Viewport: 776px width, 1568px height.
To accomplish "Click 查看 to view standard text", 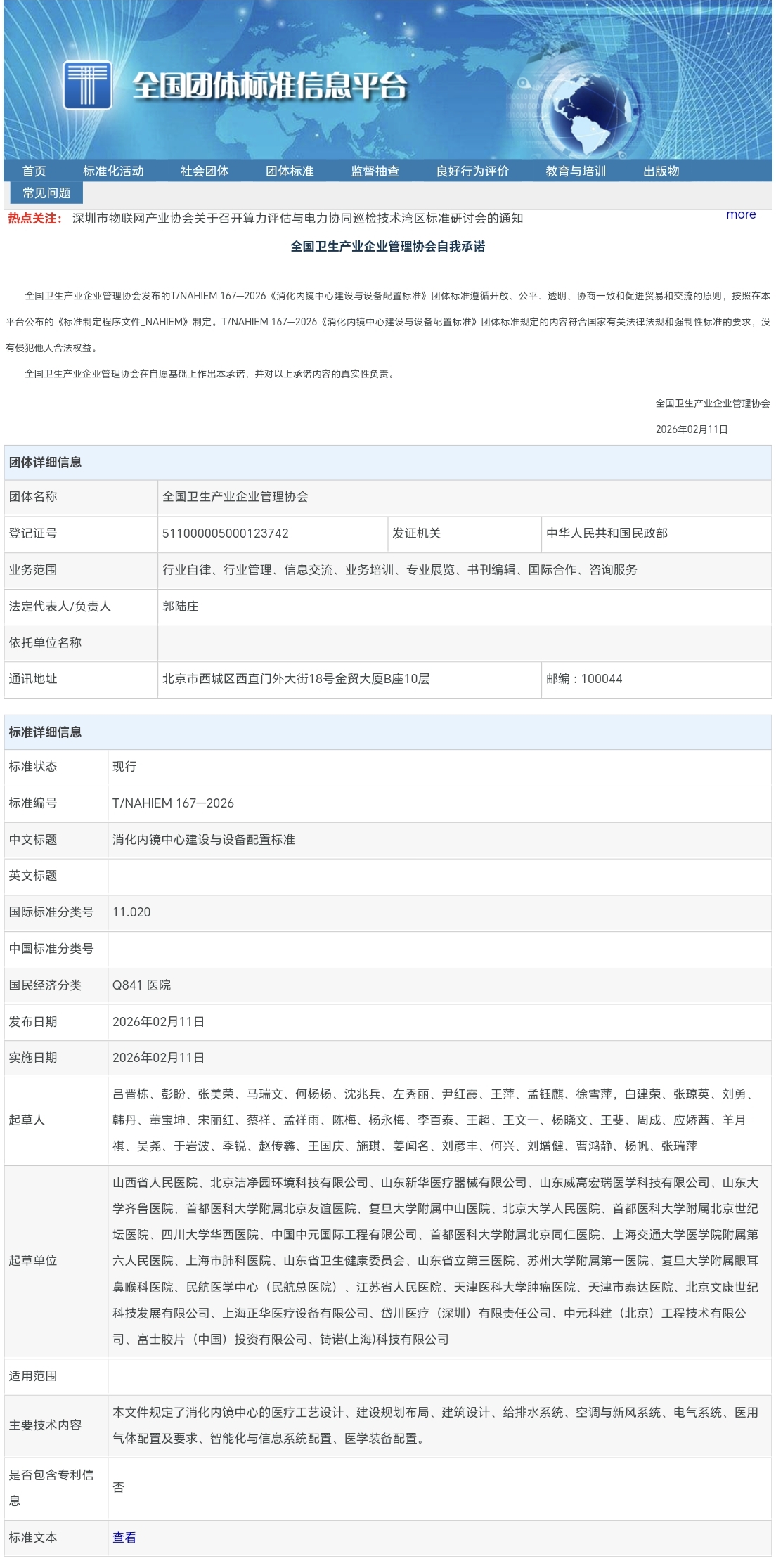I will click(x=124, y=1537).
